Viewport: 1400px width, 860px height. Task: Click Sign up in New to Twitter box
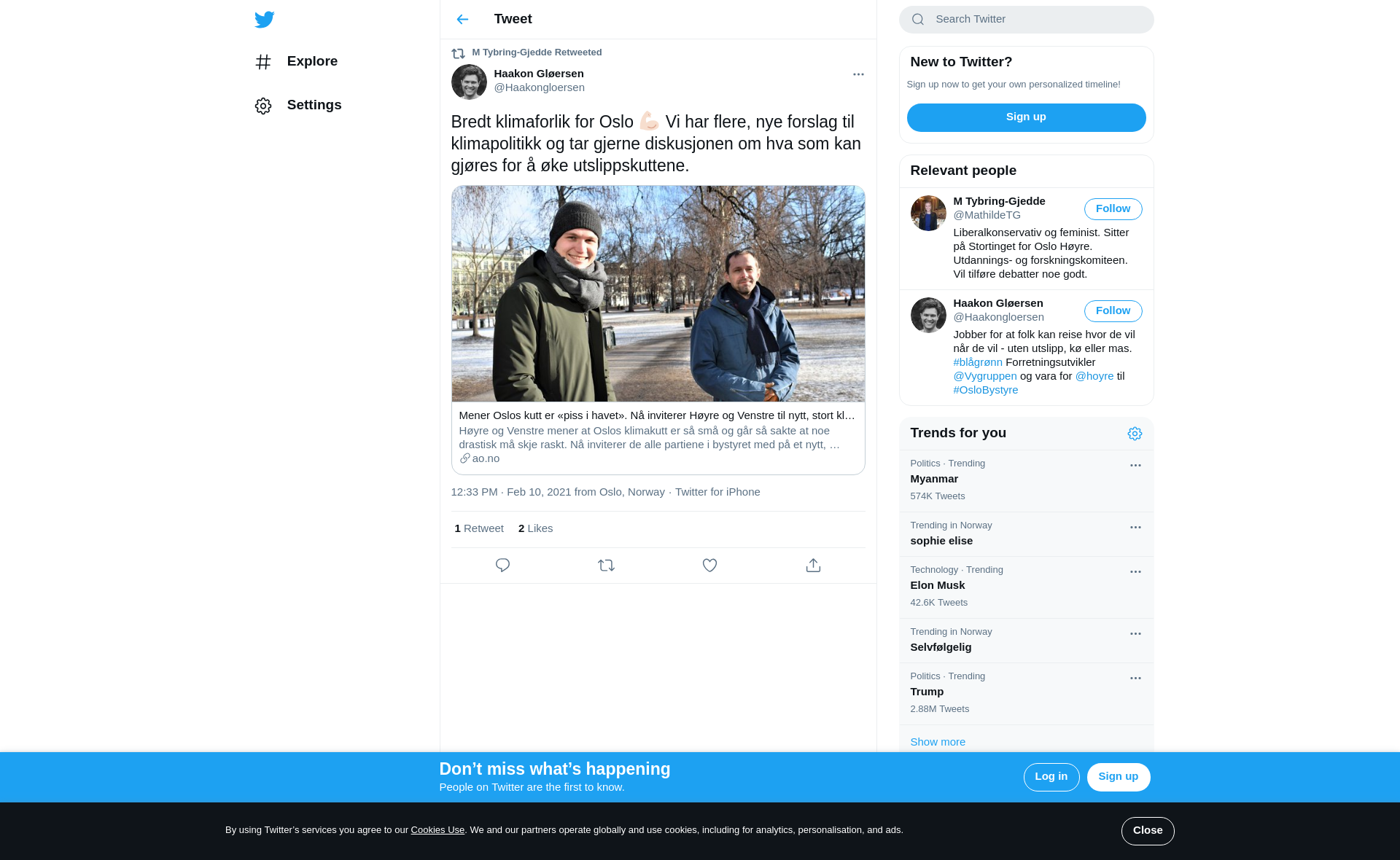pyautogui.click(x=1026, y=117)
